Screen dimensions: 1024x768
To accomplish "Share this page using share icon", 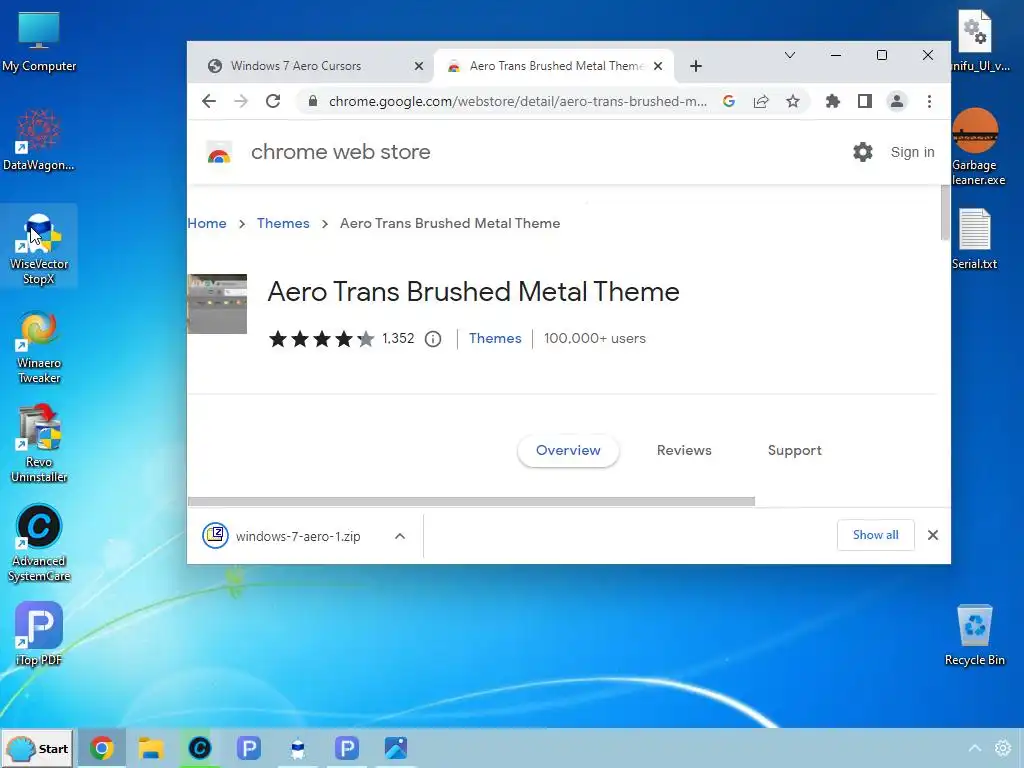I will [x=761, y=101].
